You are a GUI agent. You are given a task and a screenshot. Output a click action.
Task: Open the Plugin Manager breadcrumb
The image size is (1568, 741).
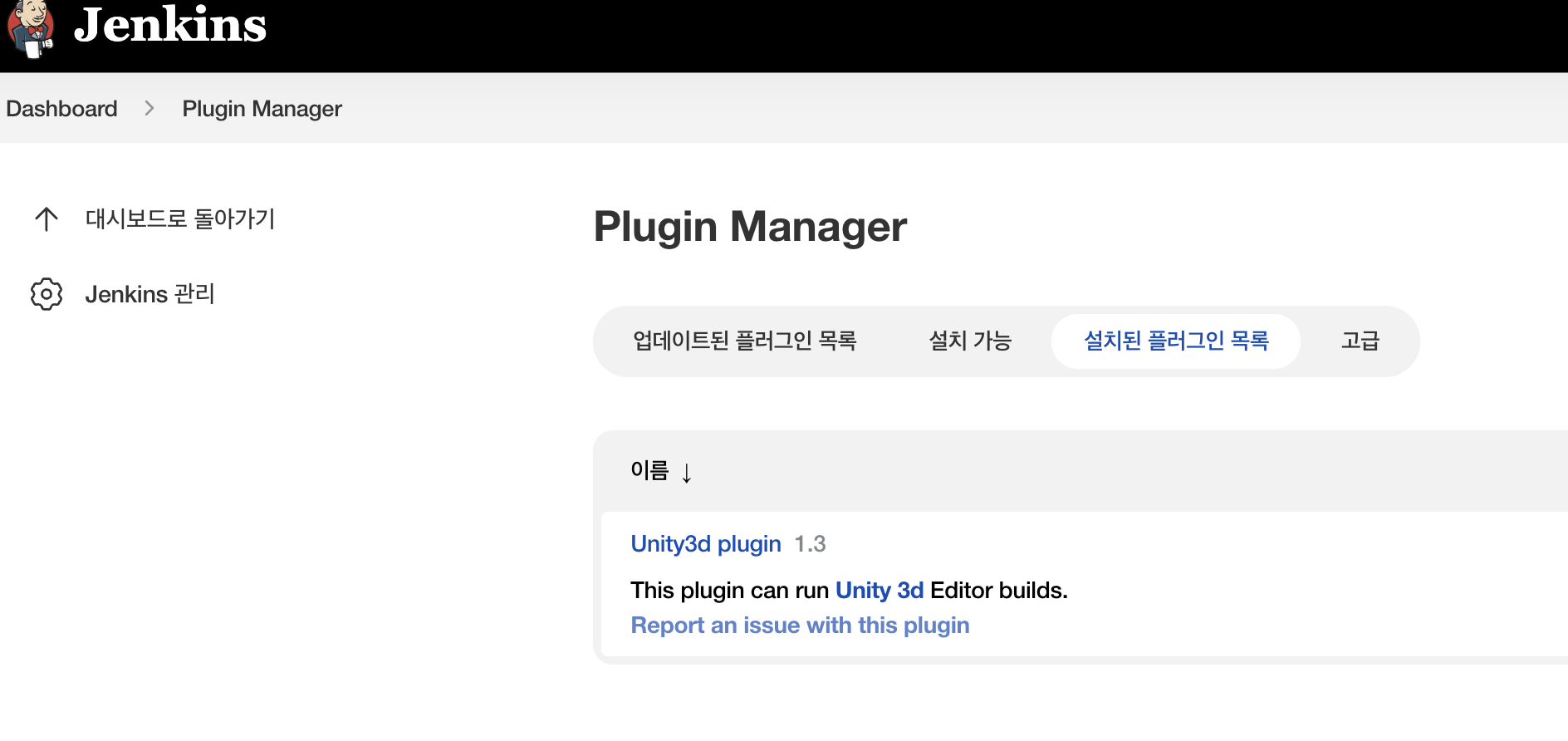coord(262,109)
